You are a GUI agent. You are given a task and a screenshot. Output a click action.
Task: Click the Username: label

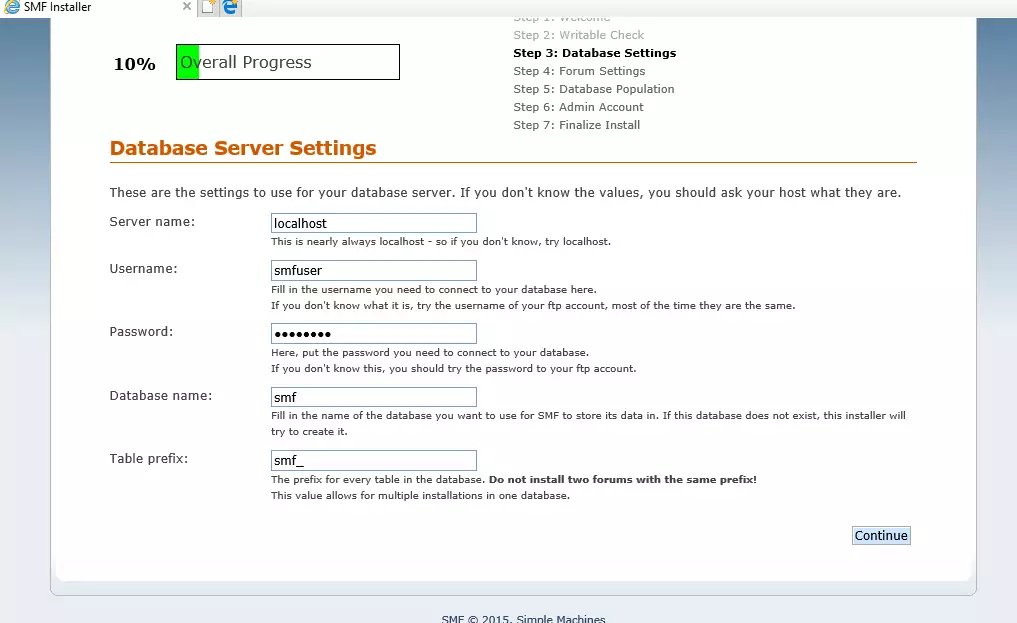coord(143,269)
